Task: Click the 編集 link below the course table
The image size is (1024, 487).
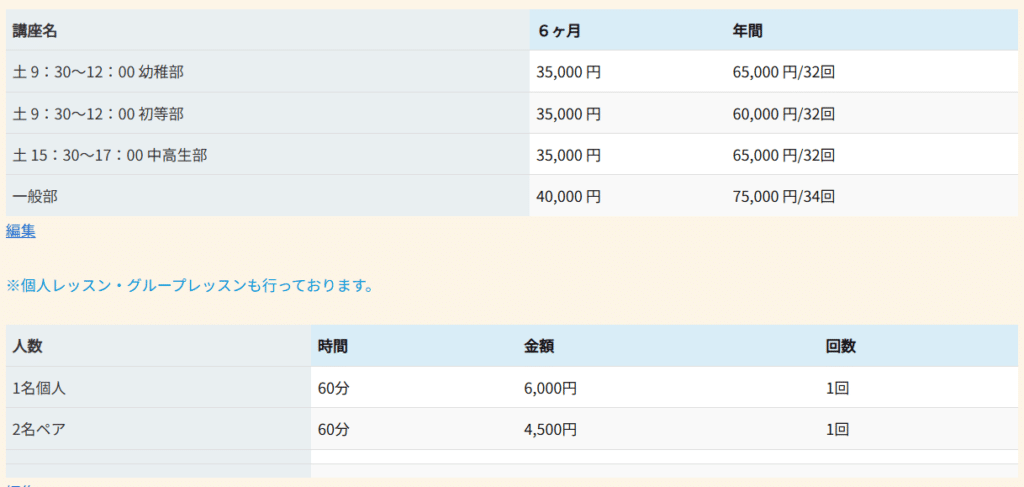Action: (x=21, y=231)
